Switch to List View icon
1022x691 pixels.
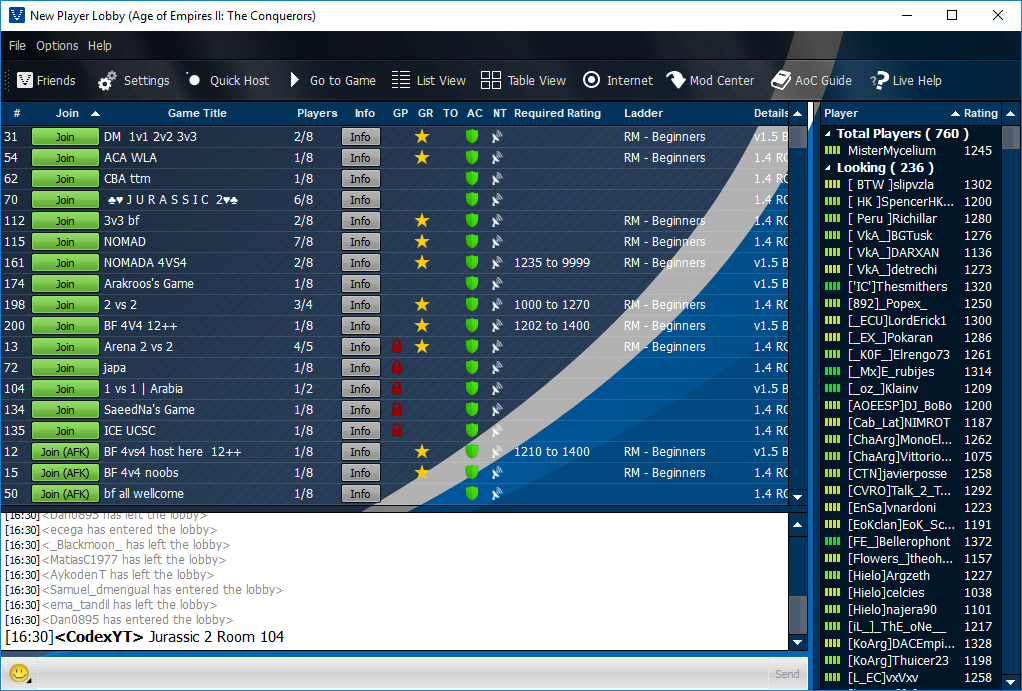point(401,80)
